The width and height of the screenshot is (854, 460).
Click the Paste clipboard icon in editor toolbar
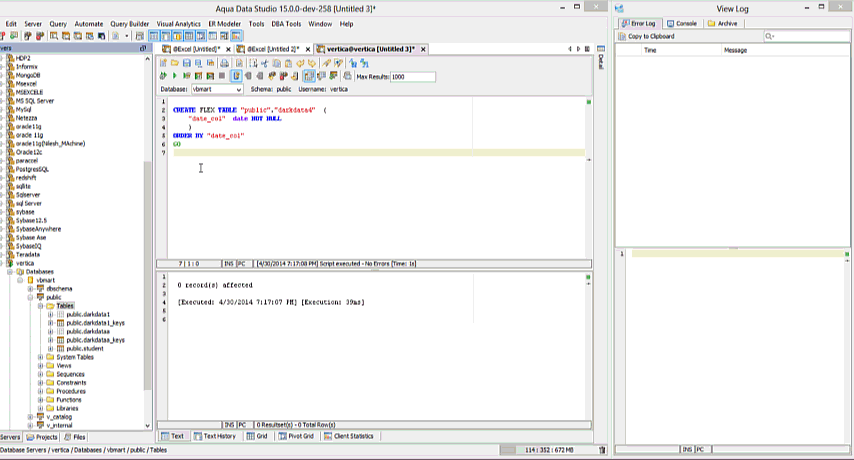(289, 63)
